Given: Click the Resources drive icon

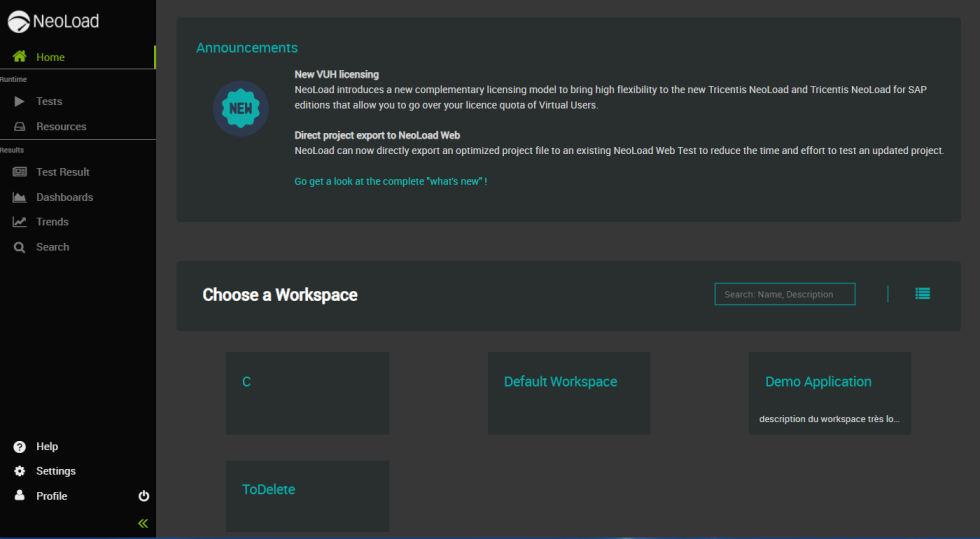Looking at the screenshot, I should click(x=19, y=127).
